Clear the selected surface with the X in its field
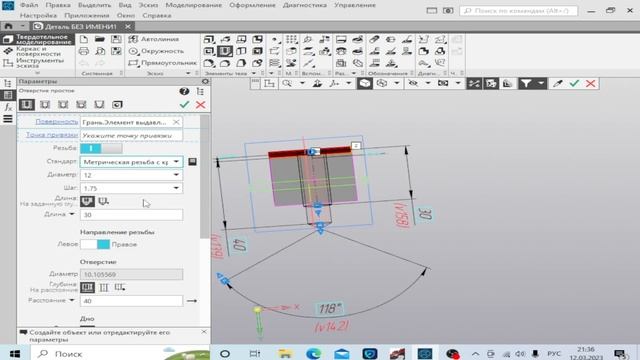This screenshot has height=360, width=640. tap(176, 122)
